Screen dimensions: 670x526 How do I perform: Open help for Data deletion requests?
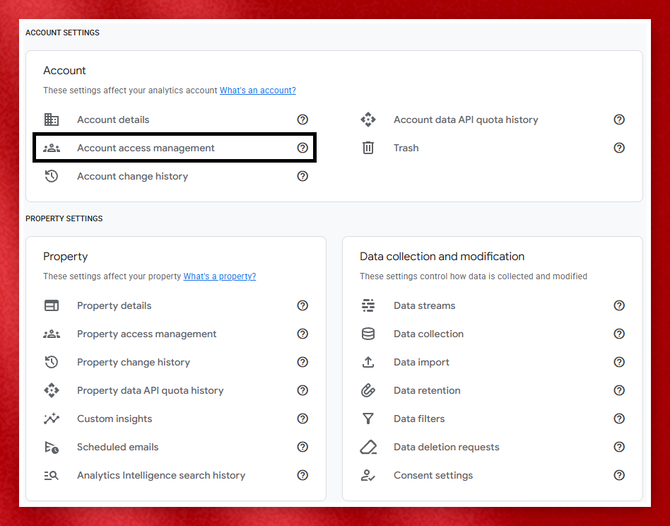tap(619, 447)
